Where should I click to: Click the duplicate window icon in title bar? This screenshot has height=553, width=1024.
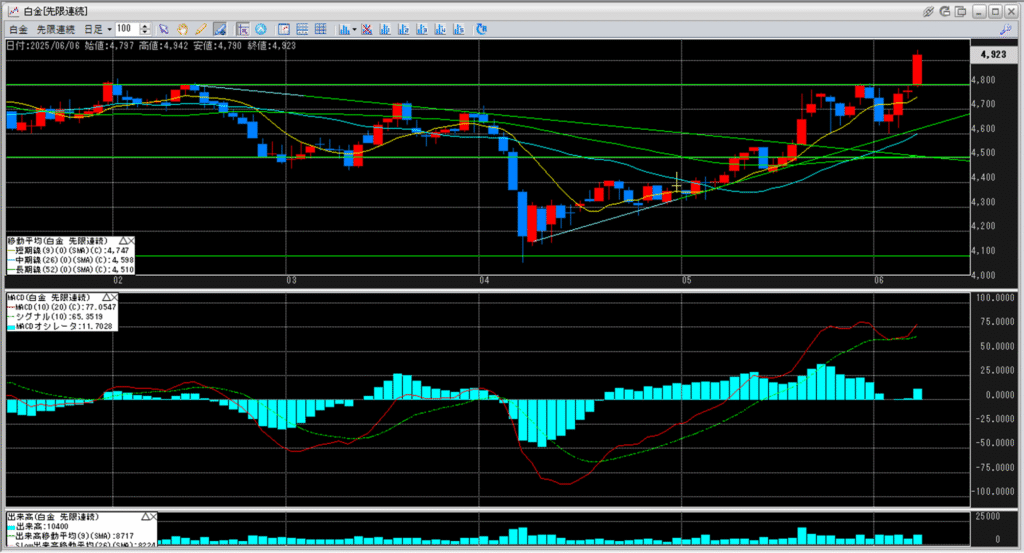point(963,10)
